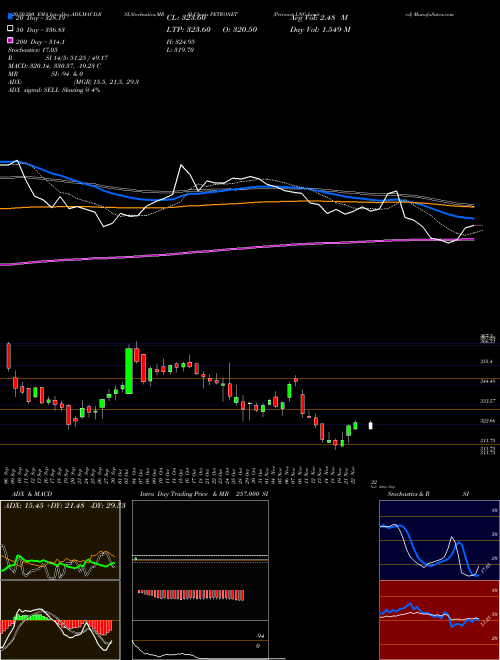Open the red RSI sub-chart
Viewport: 500px width, 660px height.
[x=440, y=620]
